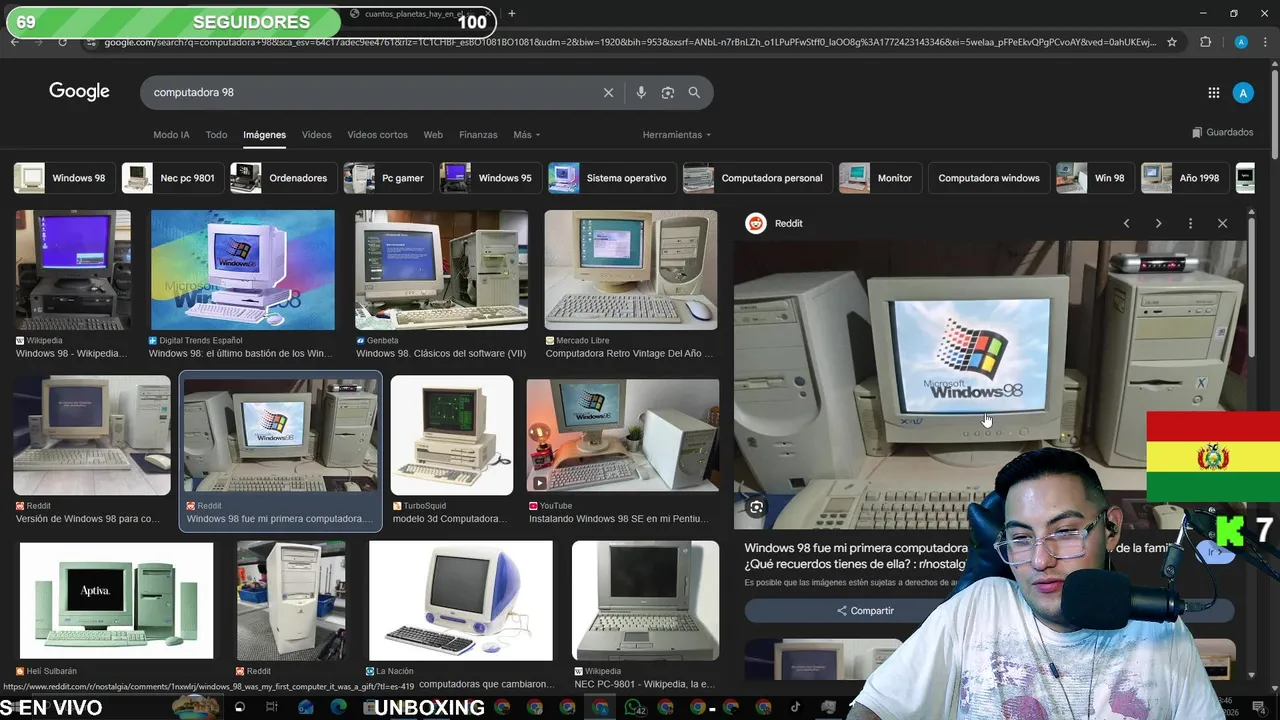
Task: Open Microsoft Edge from the taskbar
Action: click(338, 707)
